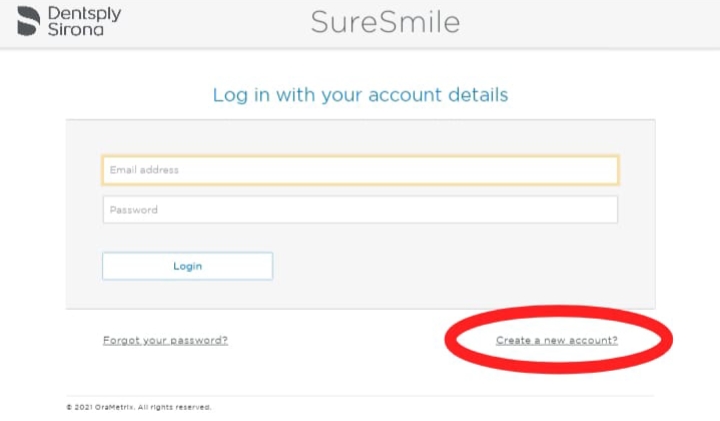
Task: Click the OraMetrix copyright footer text
Action: (139, 407)
